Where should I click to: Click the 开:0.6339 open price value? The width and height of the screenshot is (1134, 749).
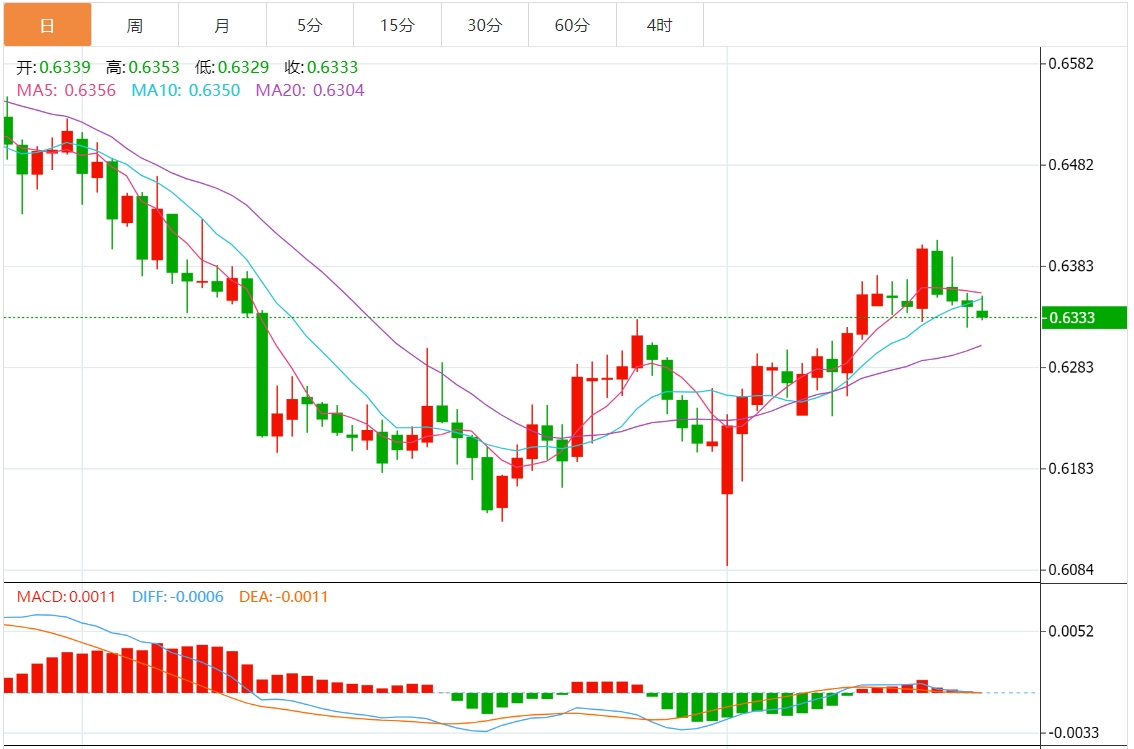coord(54,67)
